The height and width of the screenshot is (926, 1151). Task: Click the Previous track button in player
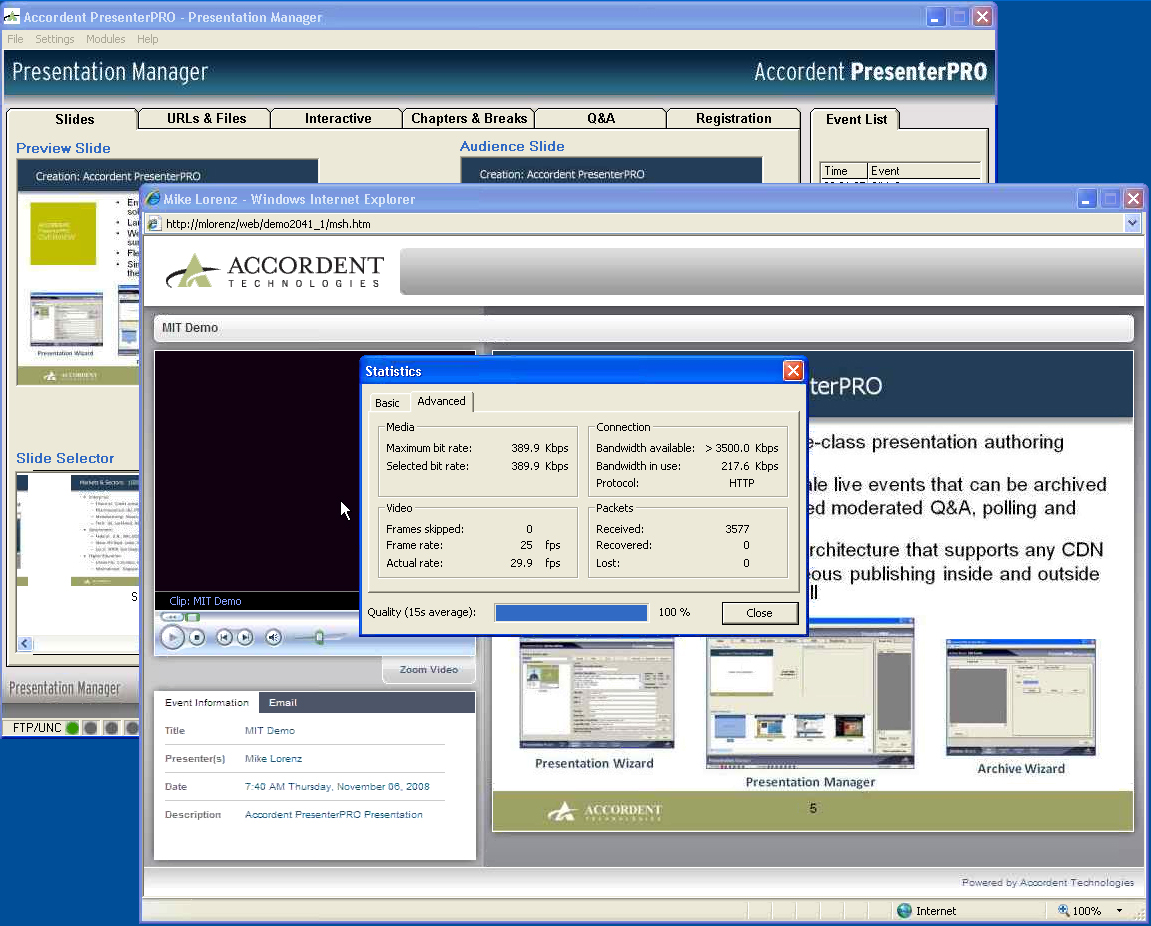point(225,637)
